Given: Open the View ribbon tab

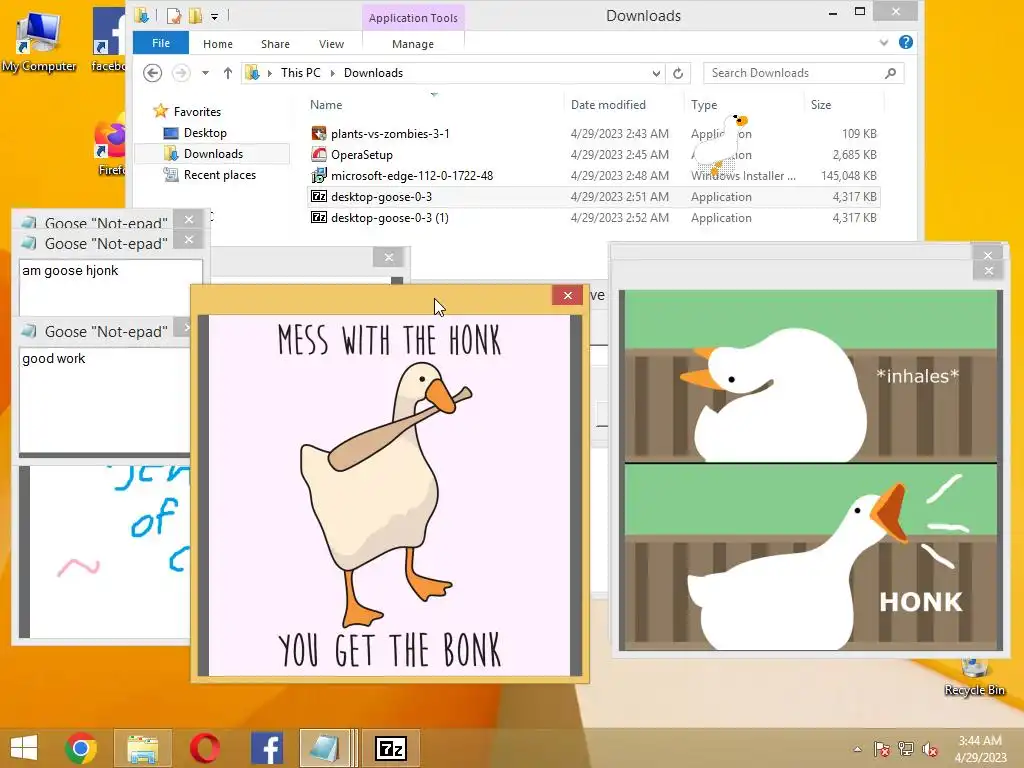Looking at the screenshot, I should click(x=331, y=44).
